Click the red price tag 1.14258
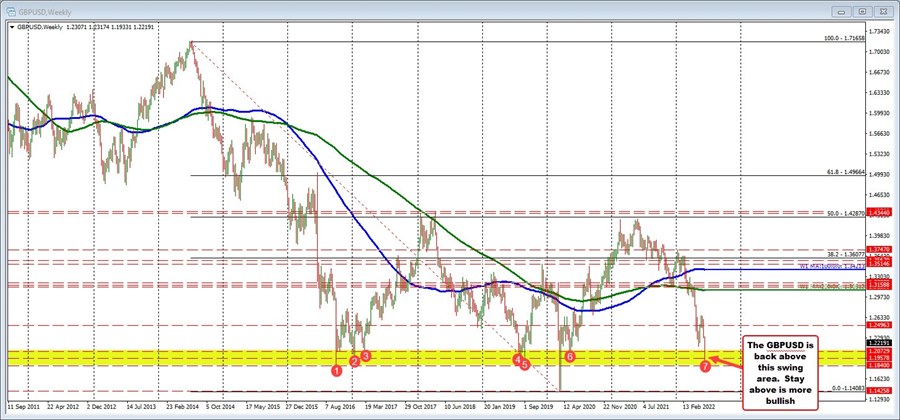900x420 pixels. 878,391
